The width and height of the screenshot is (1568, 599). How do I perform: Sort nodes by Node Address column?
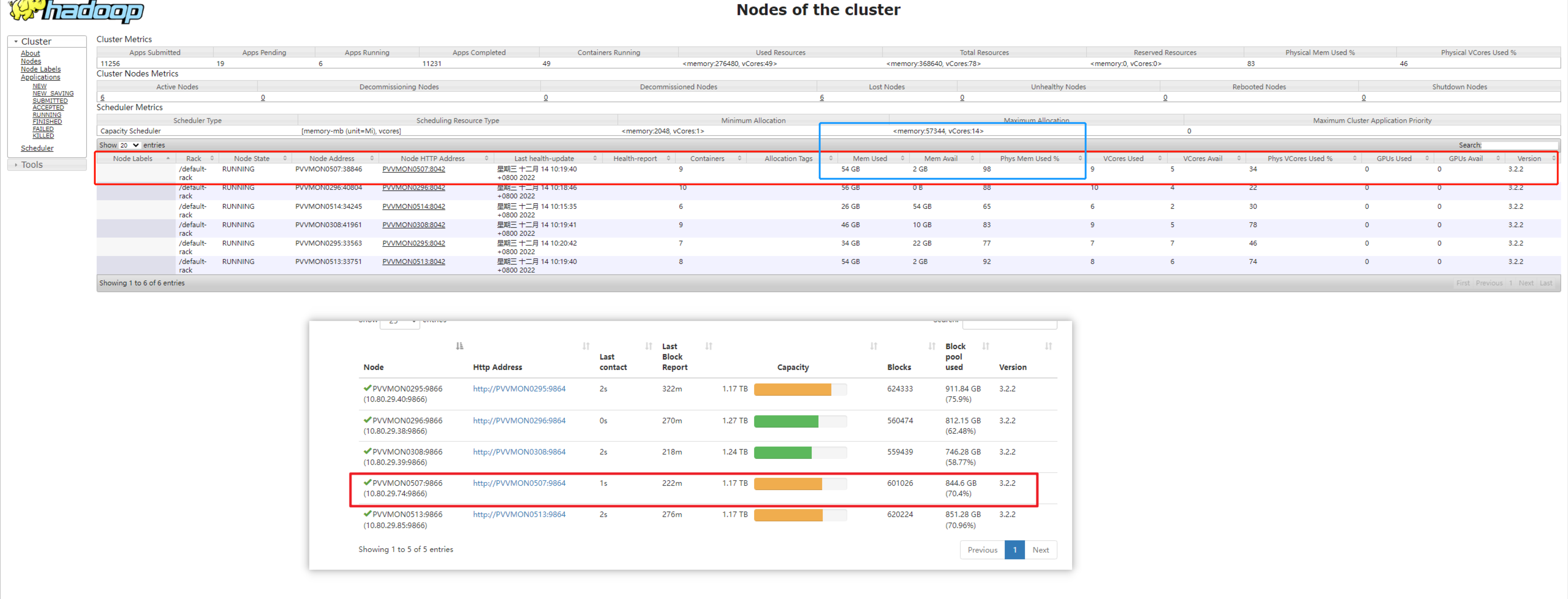point(335,158)
